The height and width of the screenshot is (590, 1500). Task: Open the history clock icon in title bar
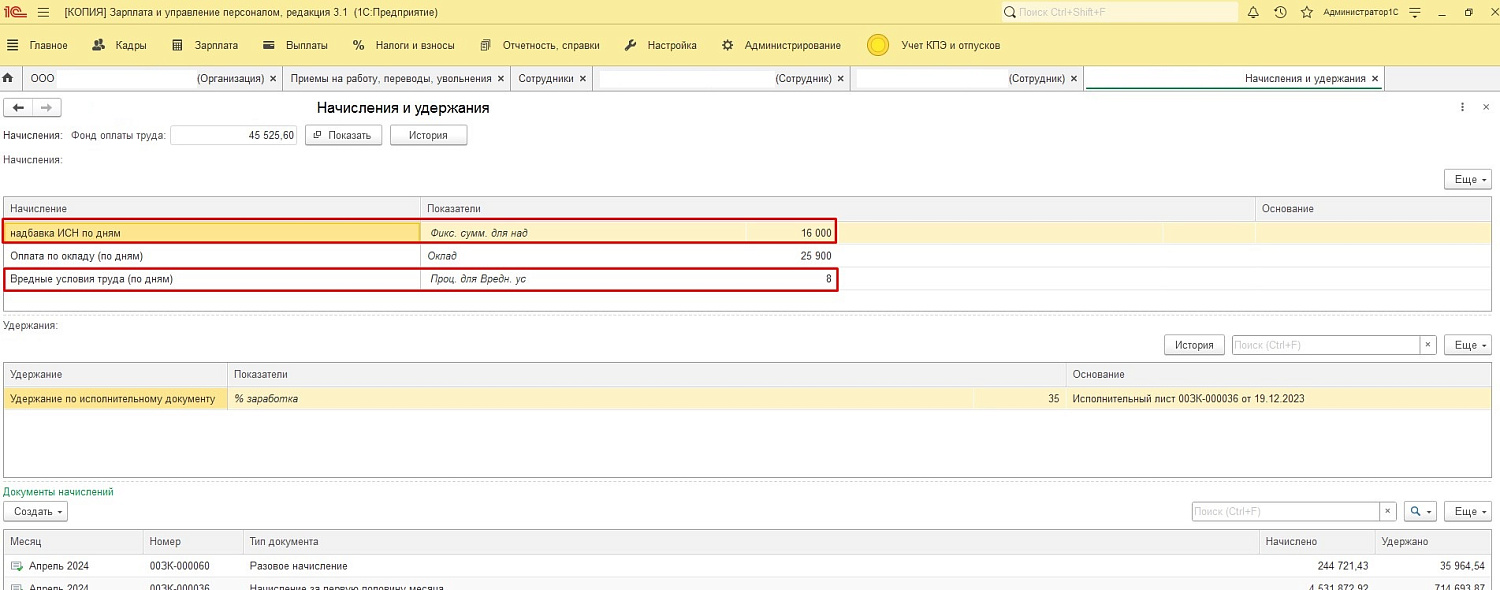pos(1280,13)
